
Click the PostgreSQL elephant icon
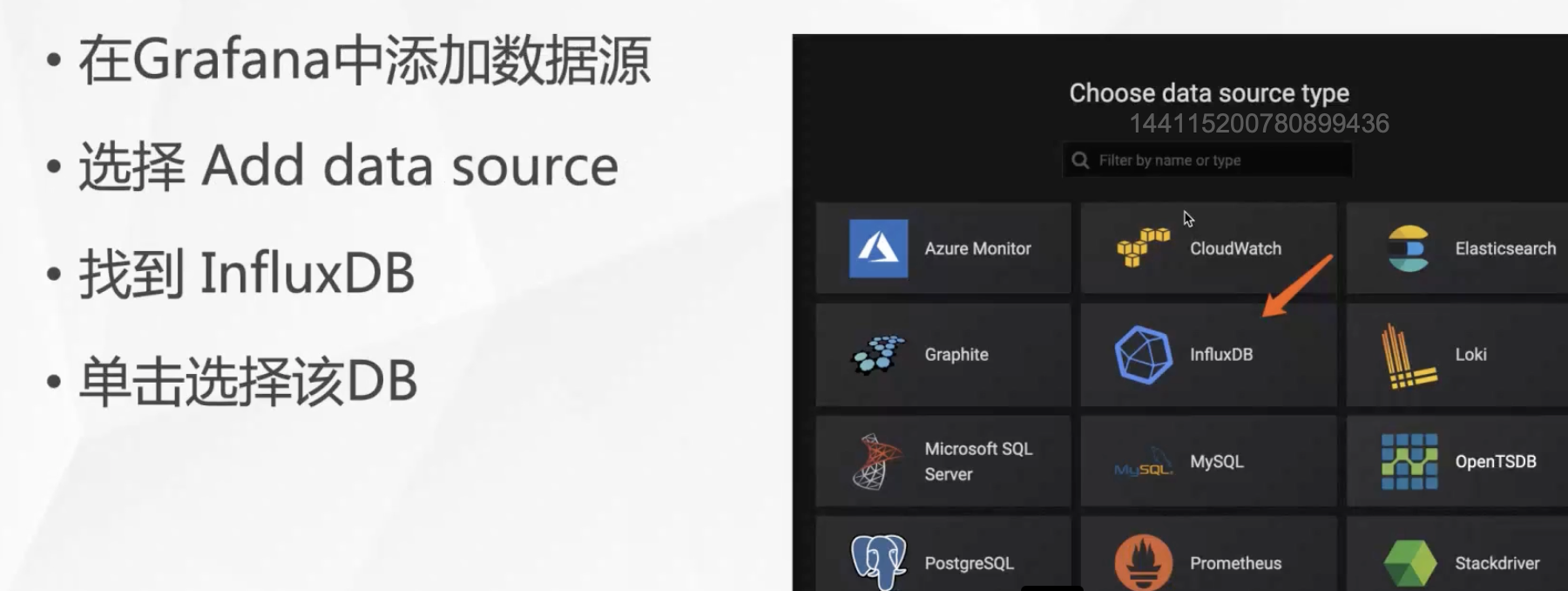click(878, 562)
